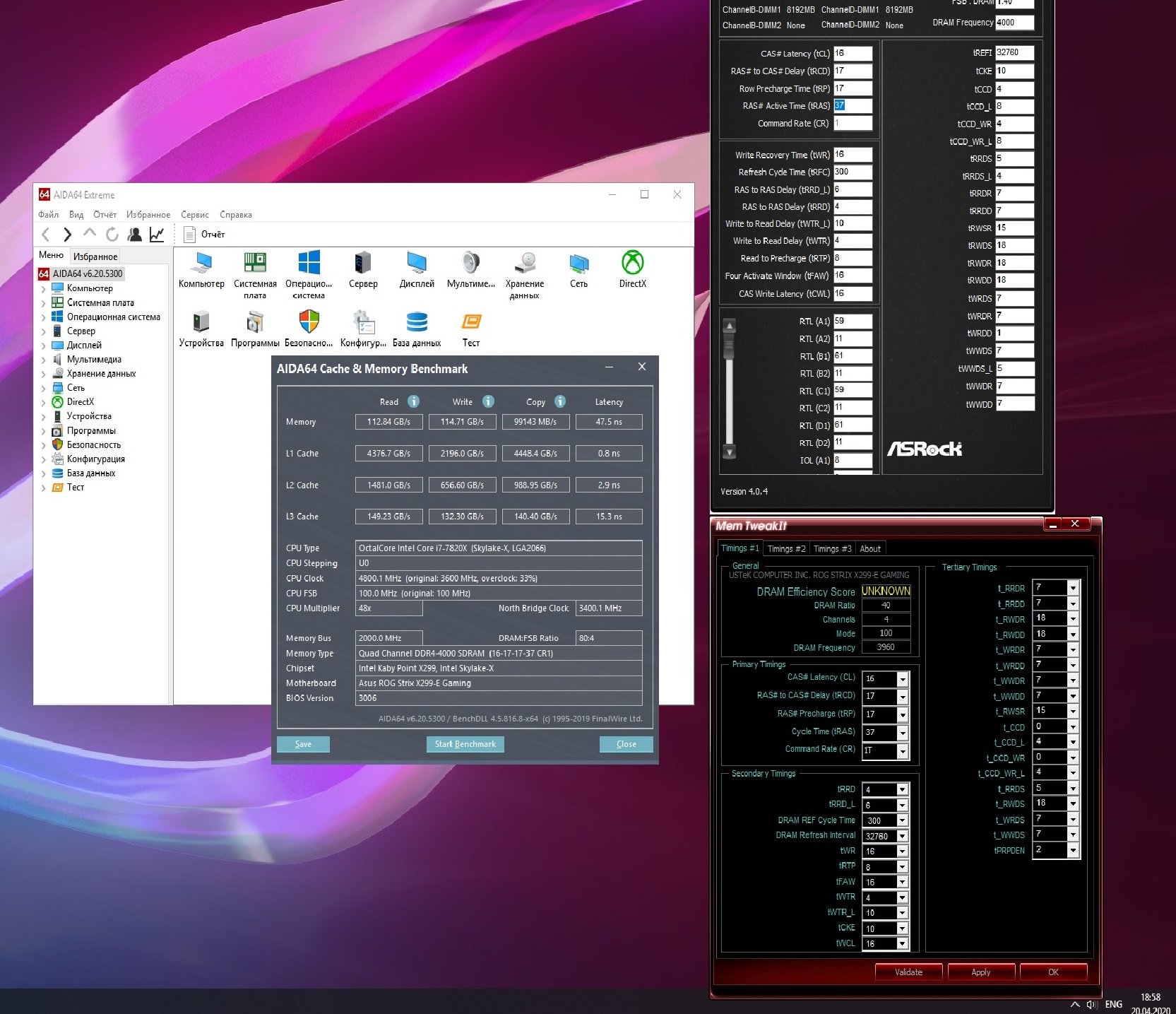Click the Refresh icon in AIDA64 toolbar

[112, 235]
